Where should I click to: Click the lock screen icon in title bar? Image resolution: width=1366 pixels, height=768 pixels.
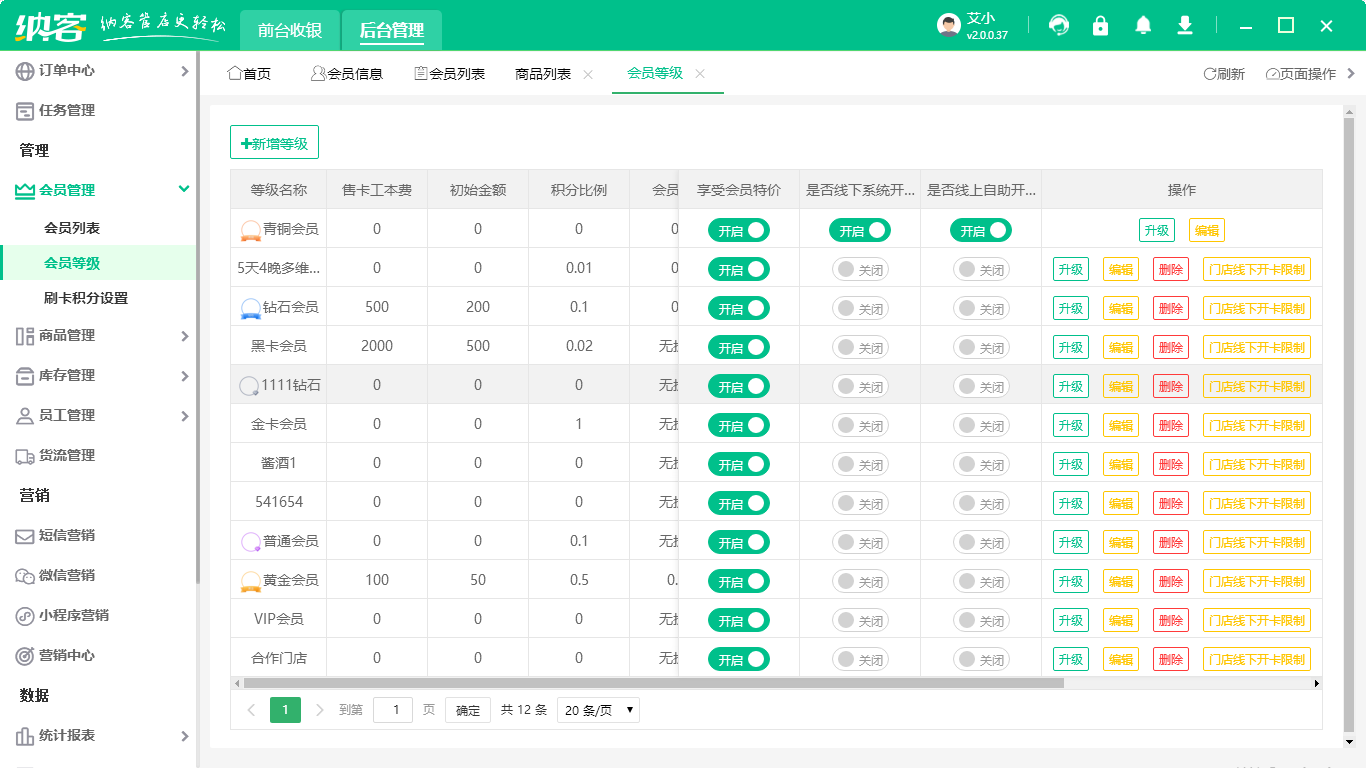1100,25
